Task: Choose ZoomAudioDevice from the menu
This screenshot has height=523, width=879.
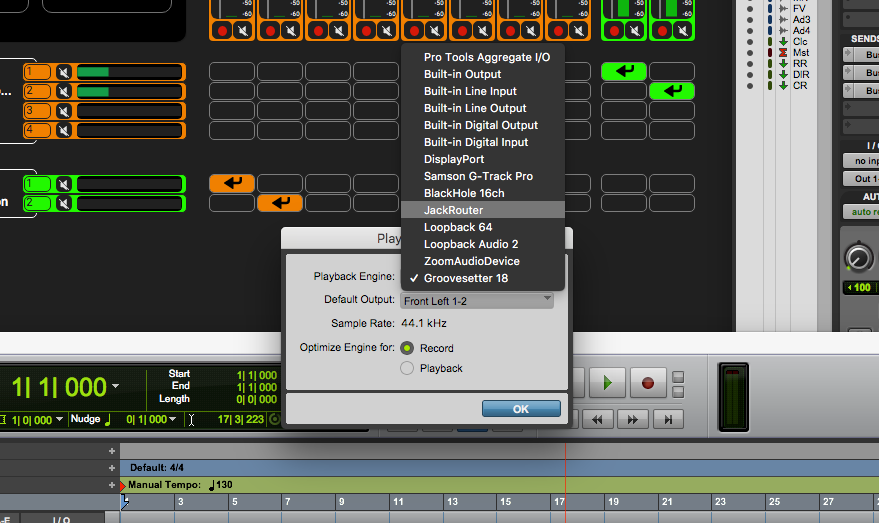Action: pyautogui.click(x=483, y=261)
